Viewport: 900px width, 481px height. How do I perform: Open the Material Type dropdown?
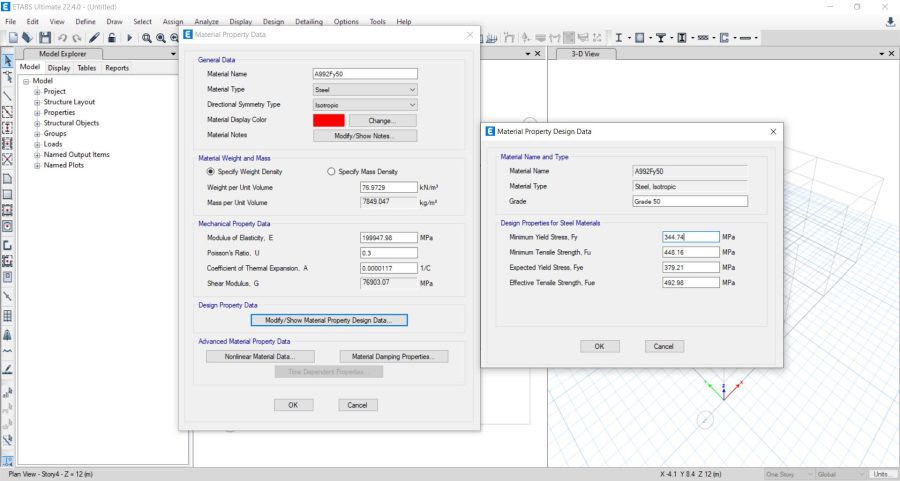[x=365, y=90]
